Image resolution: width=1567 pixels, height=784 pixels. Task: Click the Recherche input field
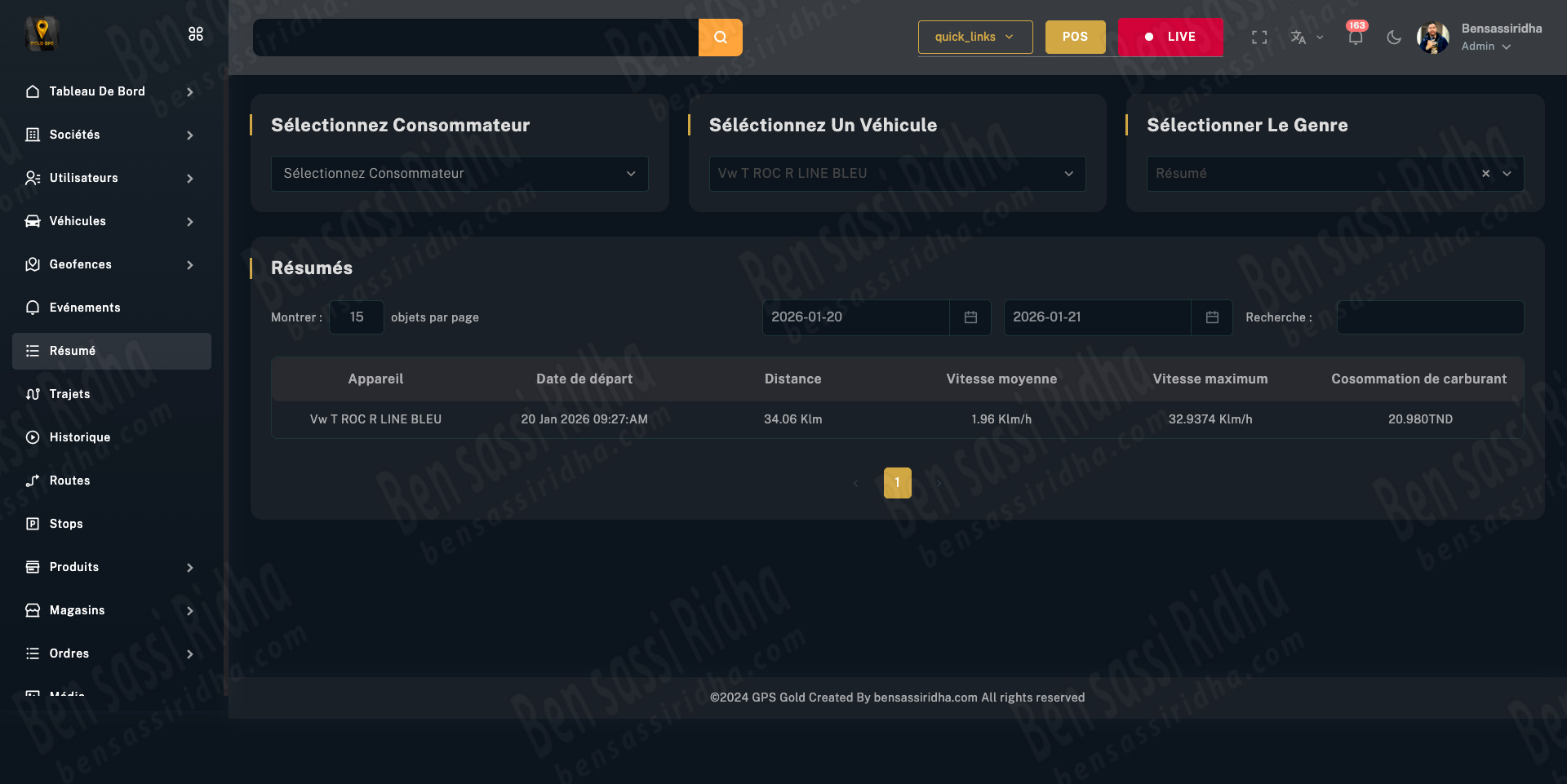point(1430,317)
